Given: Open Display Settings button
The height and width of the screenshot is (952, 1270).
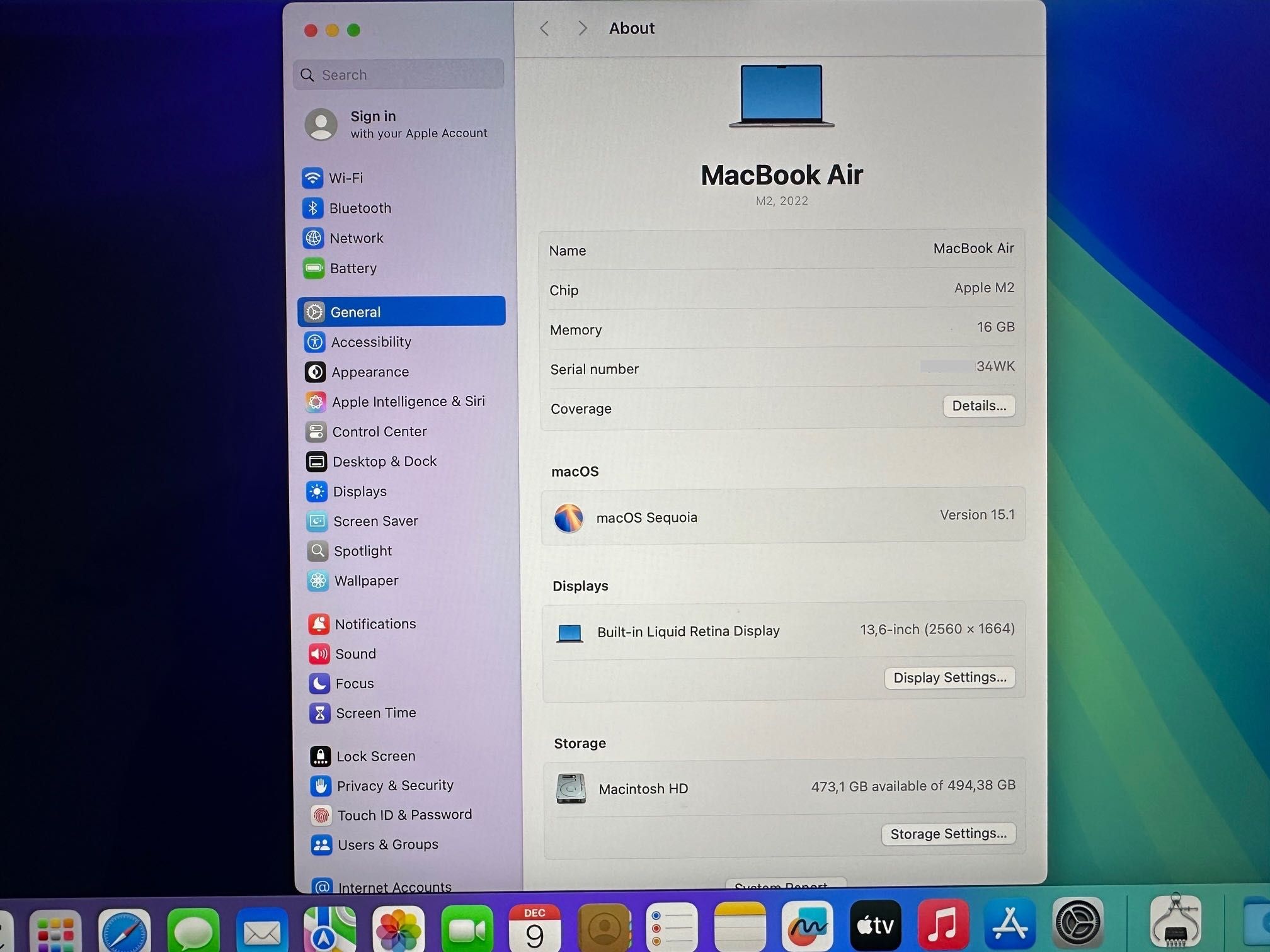Looking at the screenshot, I should [950, 678].
